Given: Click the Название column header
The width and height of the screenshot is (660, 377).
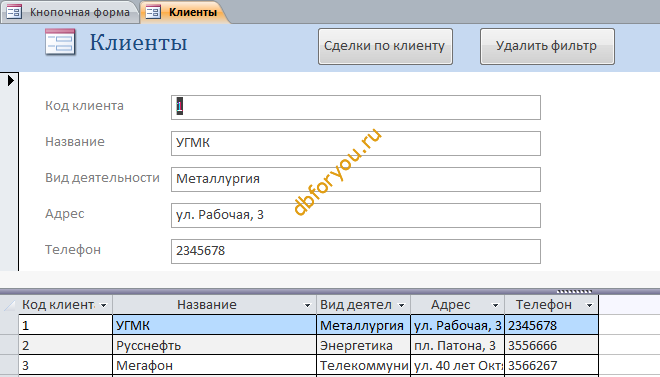Looking at the screenshot, I should tap(214, 305).
